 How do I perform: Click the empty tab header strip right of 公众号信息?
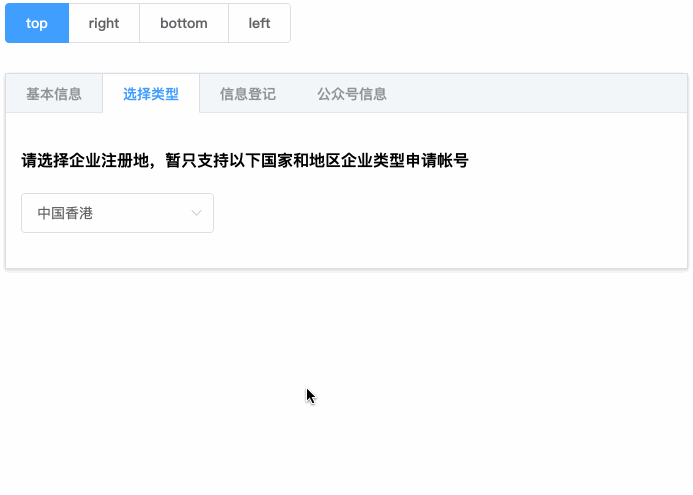click(x=540, y=94)
